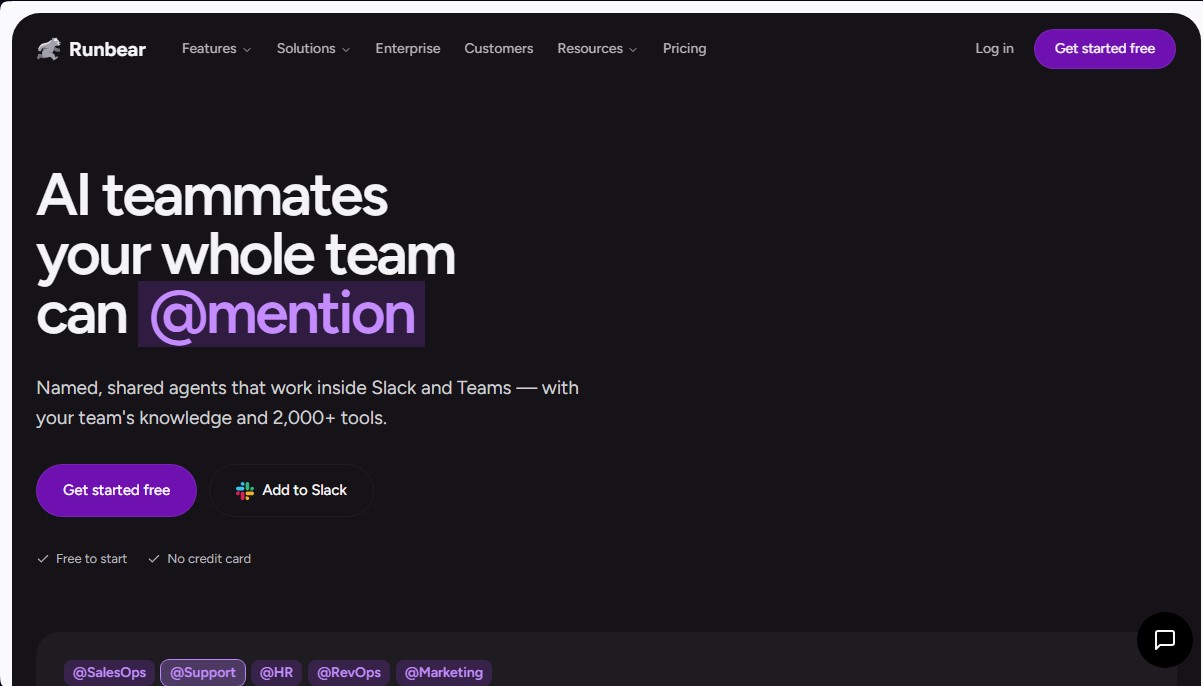Click Get started free in header

[x=1105, y=49]
